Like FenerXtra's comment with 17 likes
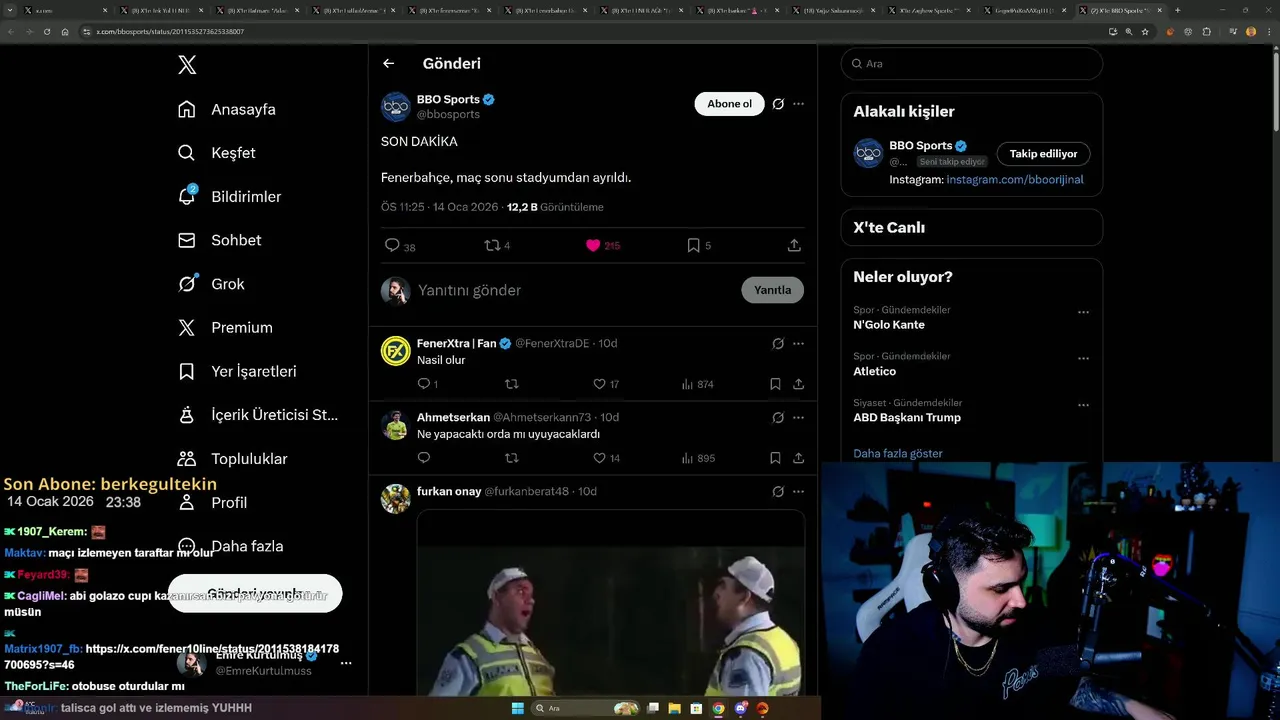The height and width of the screenshot is (720, 1280). (599, 384)
